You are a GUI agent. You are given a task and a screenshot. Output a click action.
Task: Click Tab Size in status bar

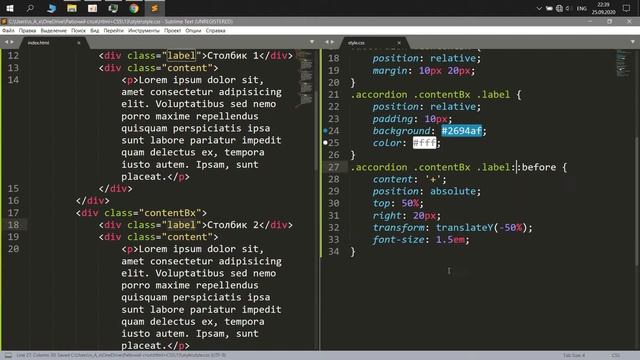coord(574,356)
